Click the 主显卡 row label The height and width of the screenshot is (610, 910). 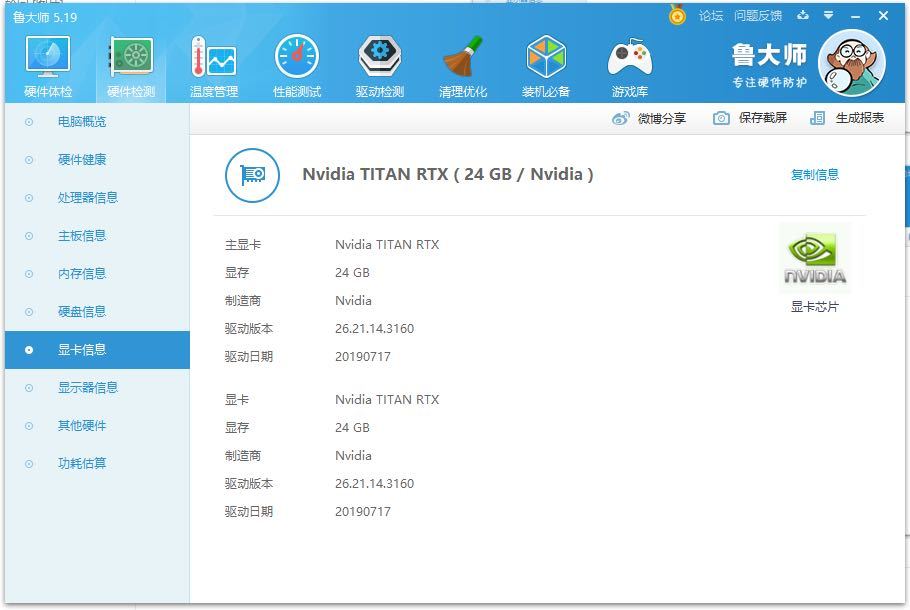tap(243, 245)
